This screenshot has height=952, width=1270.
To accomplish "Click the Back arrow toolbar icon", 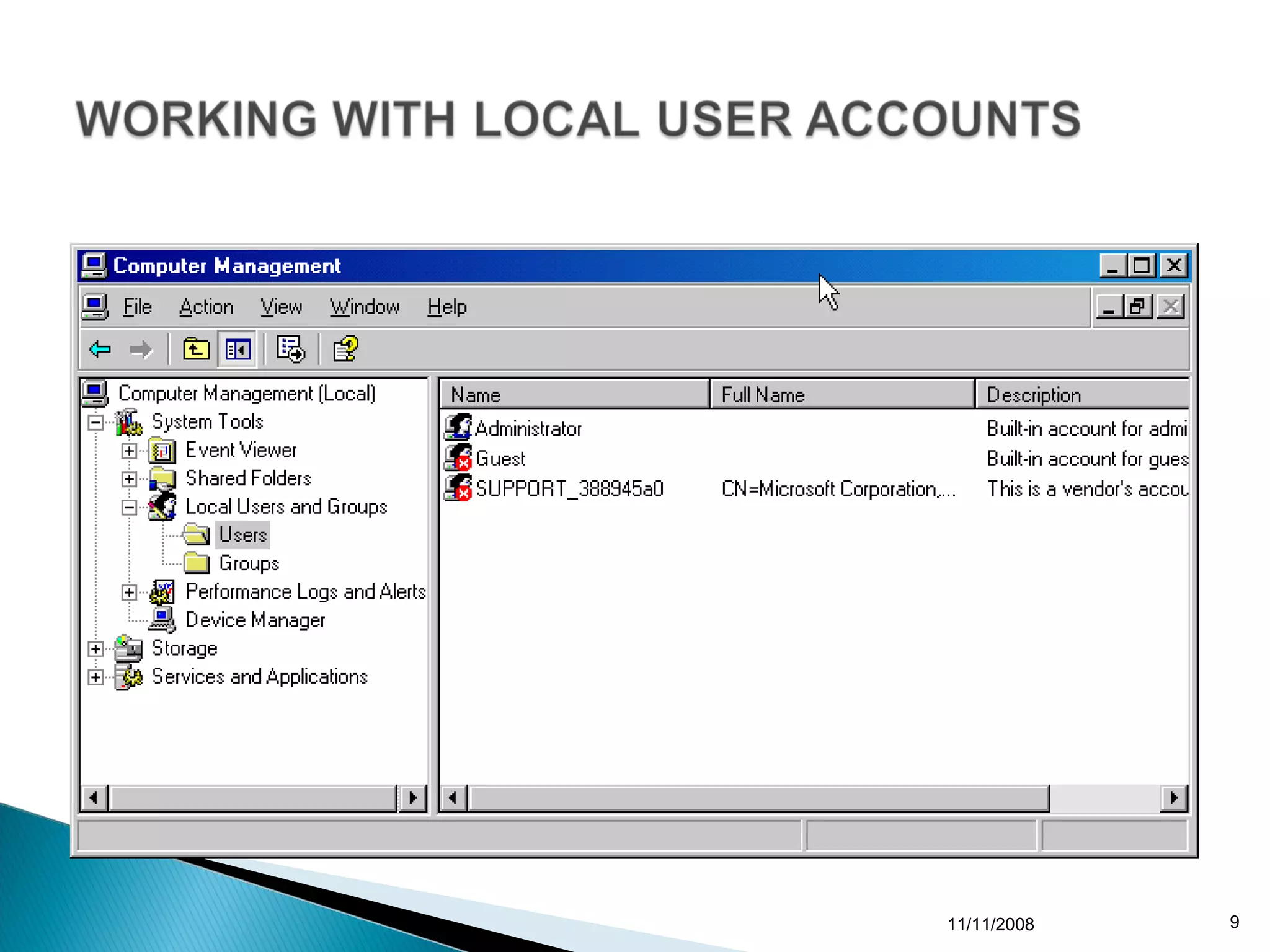I will pos(100,350).
